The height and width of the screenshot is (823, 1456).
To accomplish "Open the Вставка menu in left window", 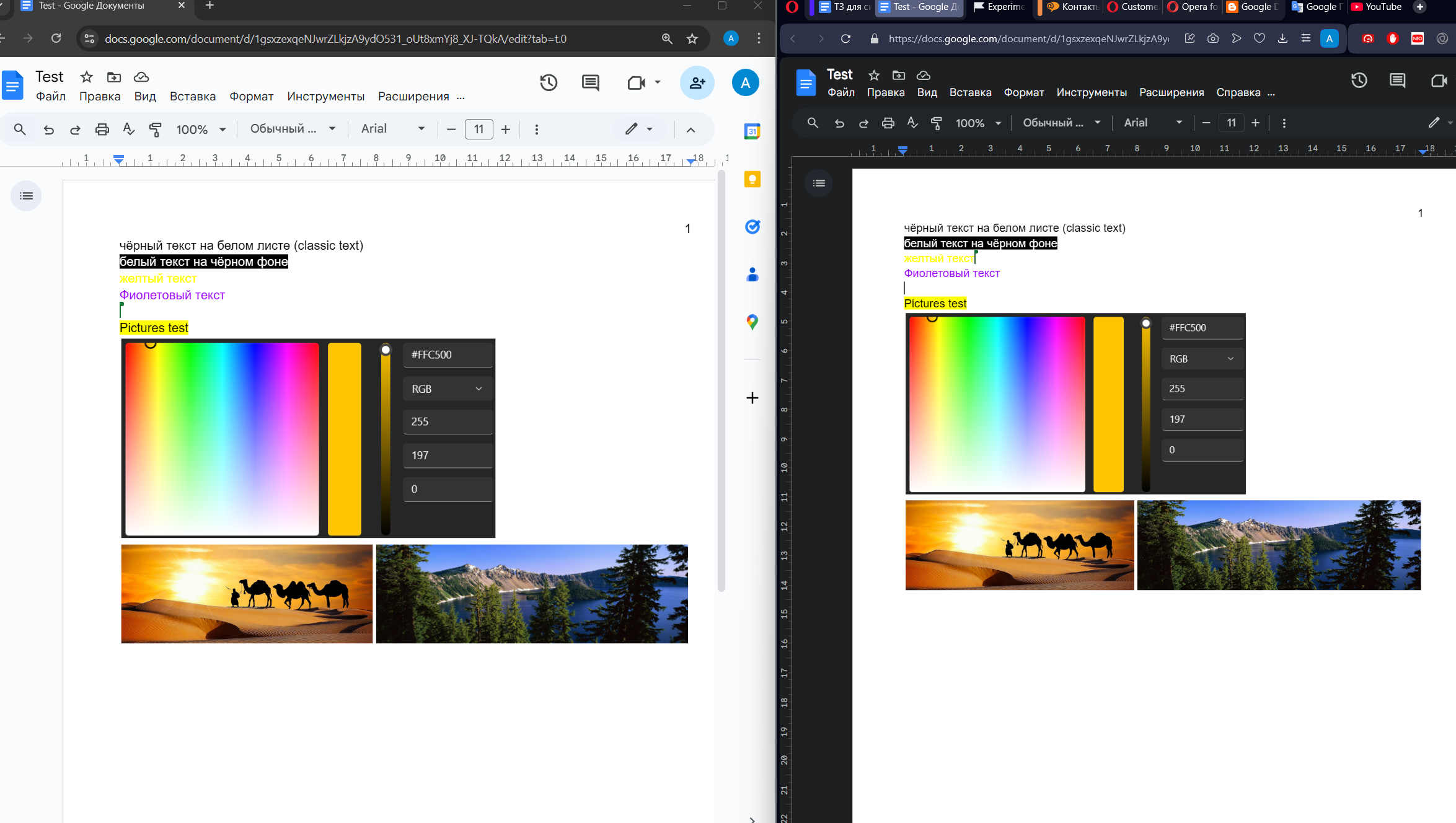I will pyautogui.click(x=193, y=97).
